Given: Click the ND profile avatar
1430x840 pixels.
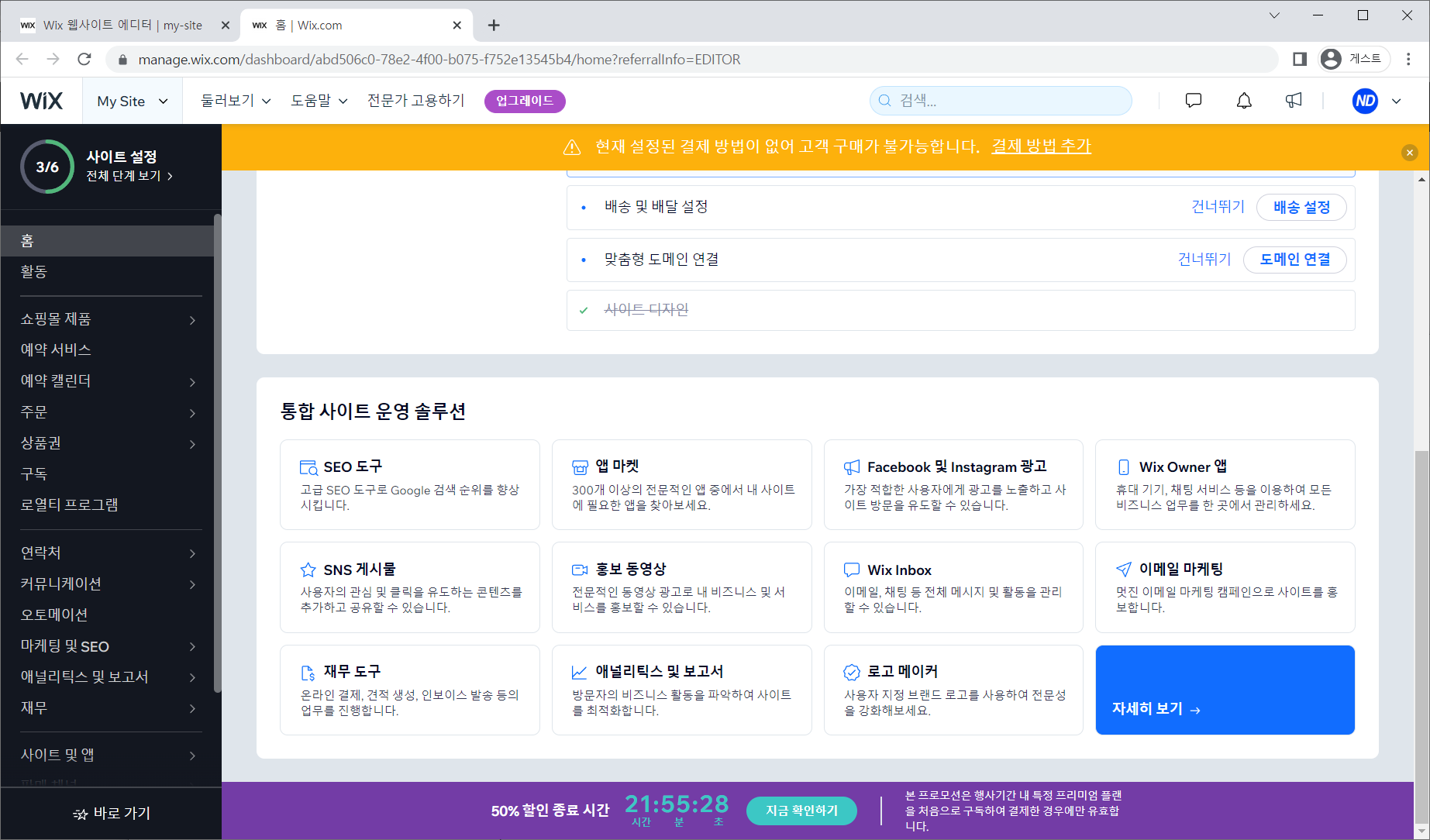Looking at the screenshot, I should pyautogui.click(x=1365, y=101).
